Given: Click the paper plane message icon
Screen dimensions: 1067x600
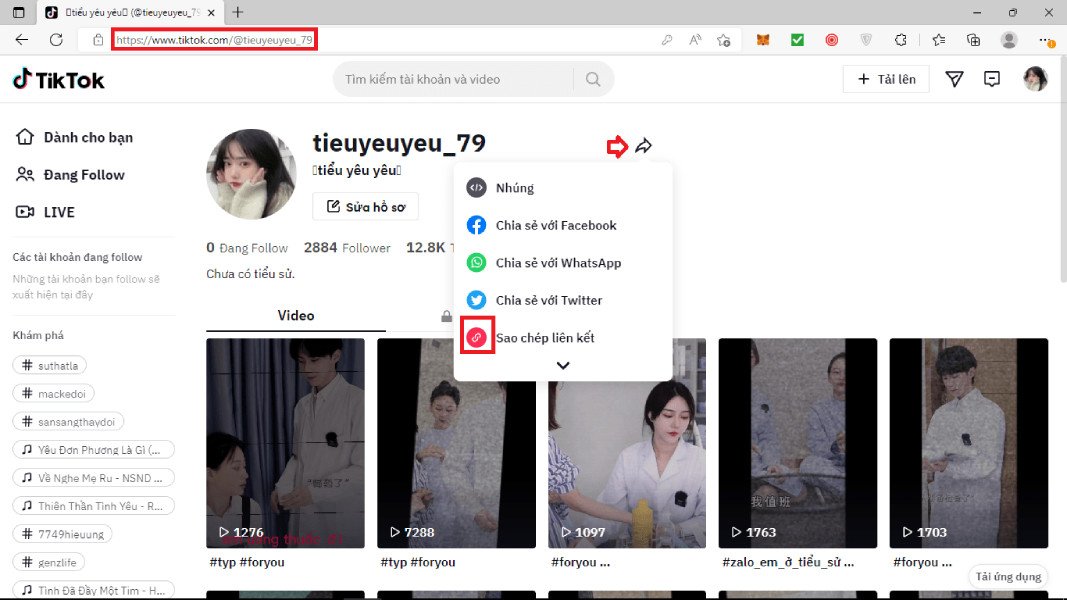Looking at the screenshot, I should (953, 78).
